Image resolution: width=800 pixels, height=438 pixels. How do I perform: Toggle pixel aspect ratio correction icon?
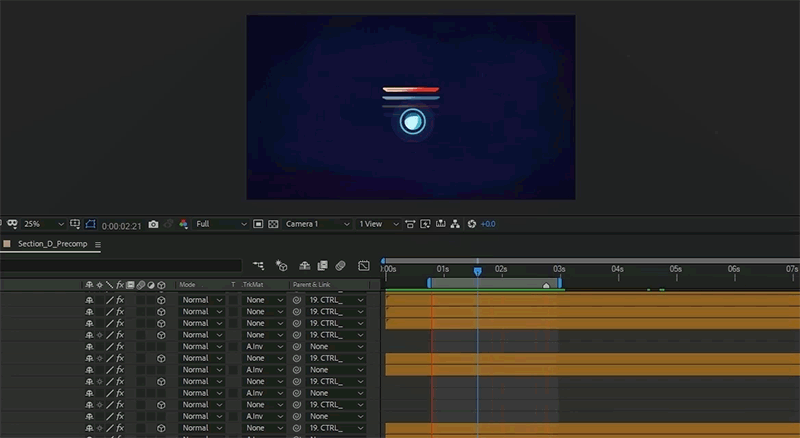[x=410, y=224]
